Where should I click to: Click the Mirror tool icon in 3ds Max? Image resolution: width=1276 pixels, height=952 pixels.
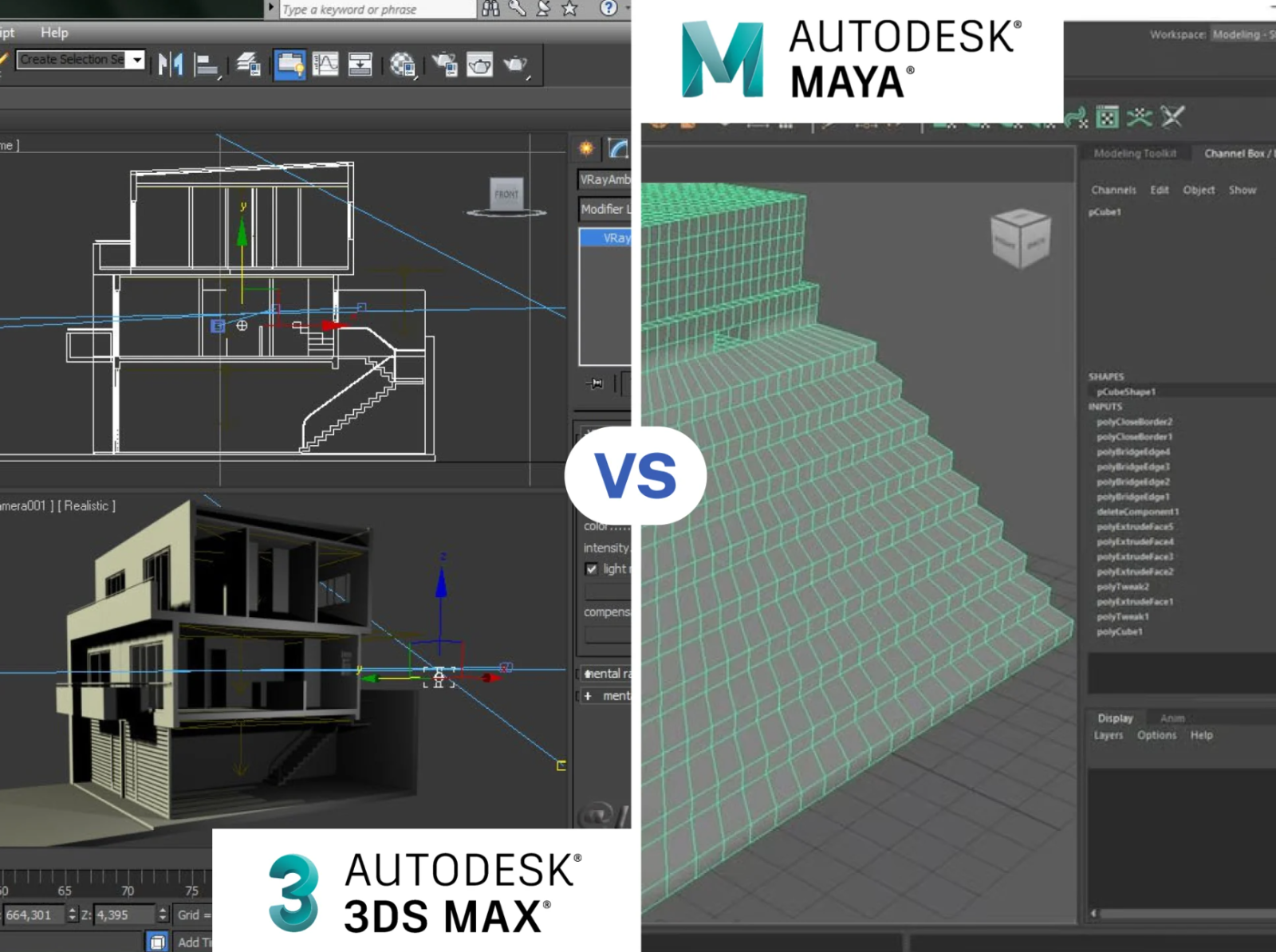click(x=170, y=64)
